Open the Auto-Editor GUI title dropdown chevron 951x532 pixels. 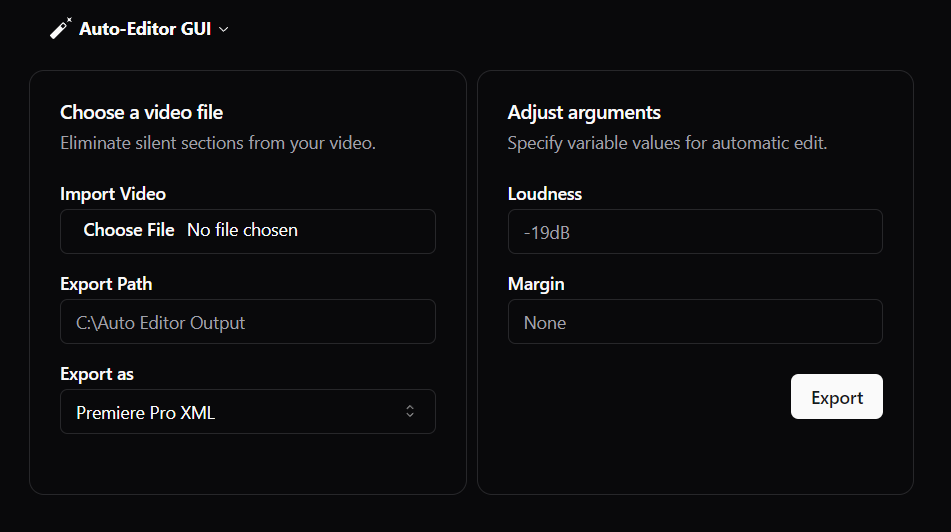[x=224, y=30]
